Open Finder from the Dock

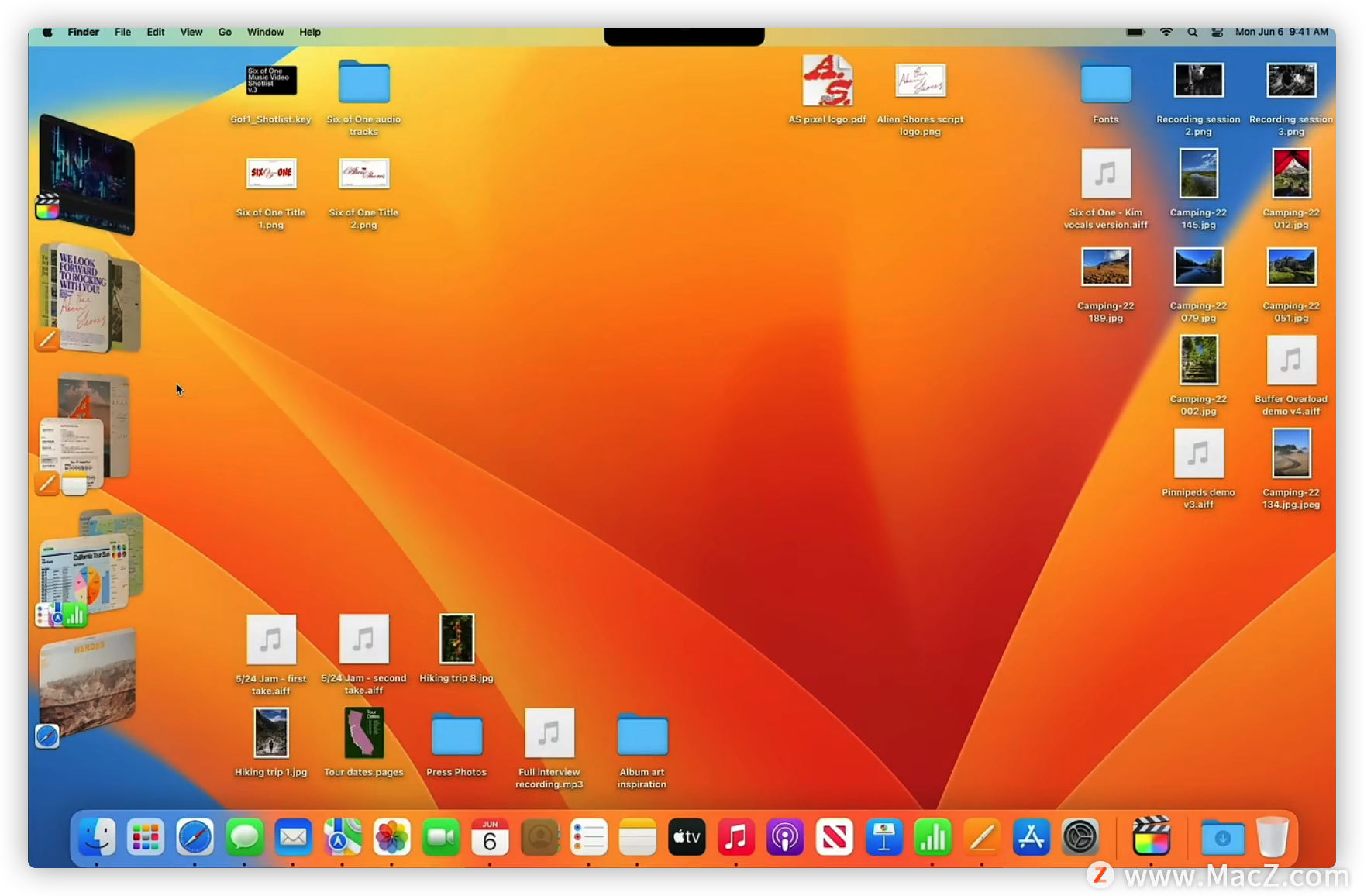click(97, 837)
